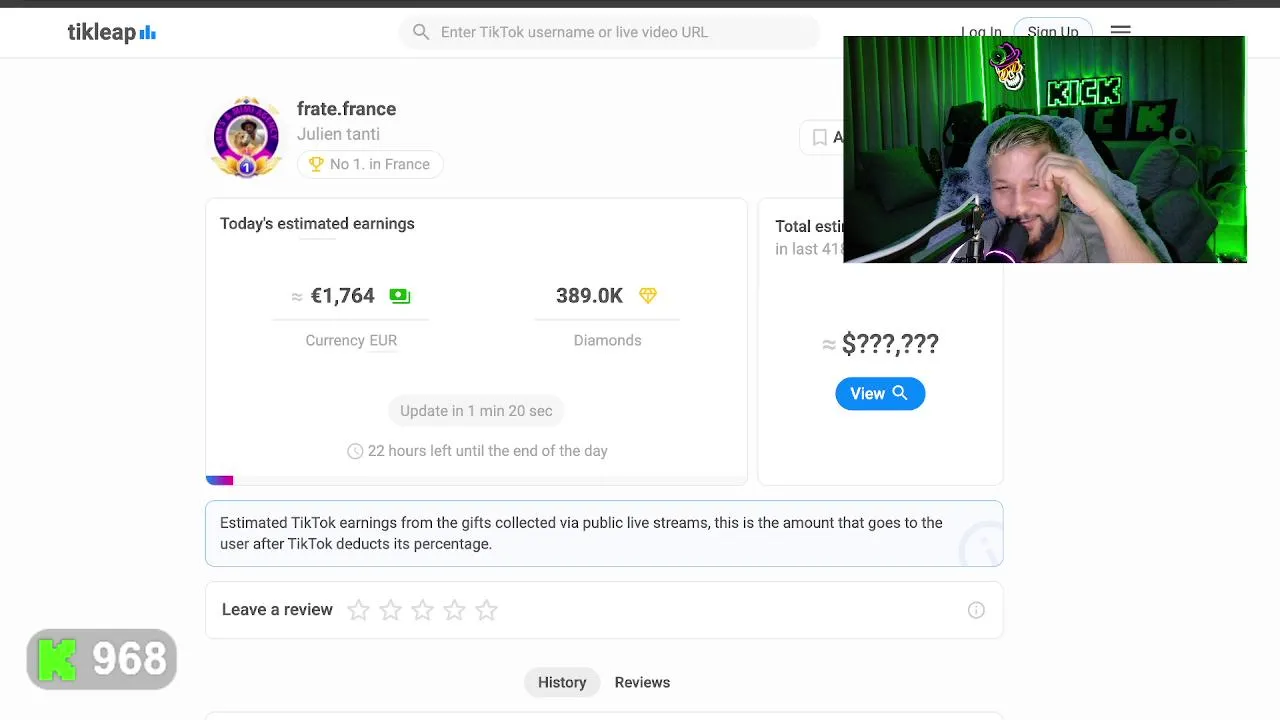This screenshot has height=720, width=1280.
Task: Click the search magnifier icon
Action: [421, 32]
